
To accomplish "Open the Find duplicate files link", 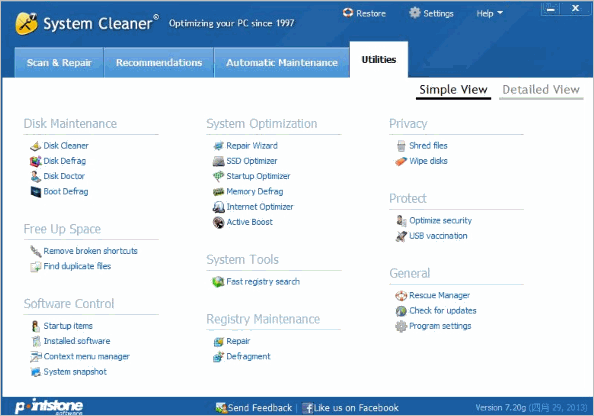I will tap(77, 266).
